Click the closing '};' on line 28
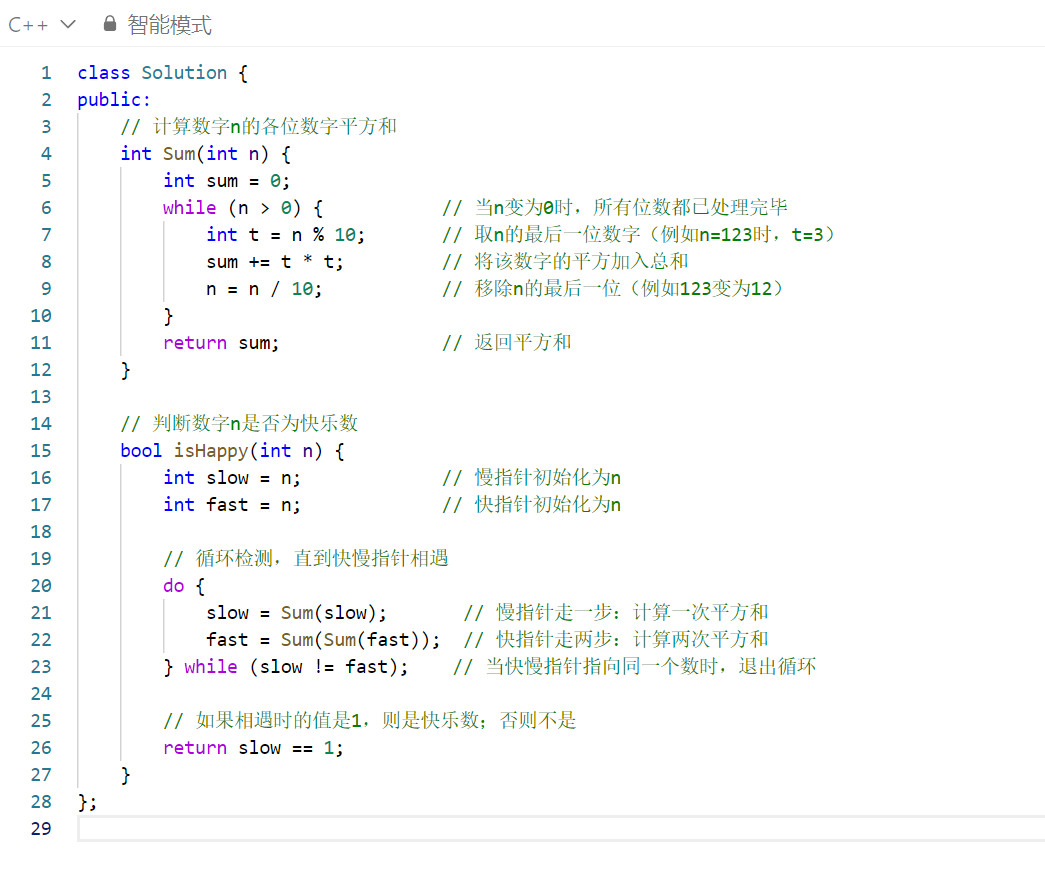 click(87, 802)
